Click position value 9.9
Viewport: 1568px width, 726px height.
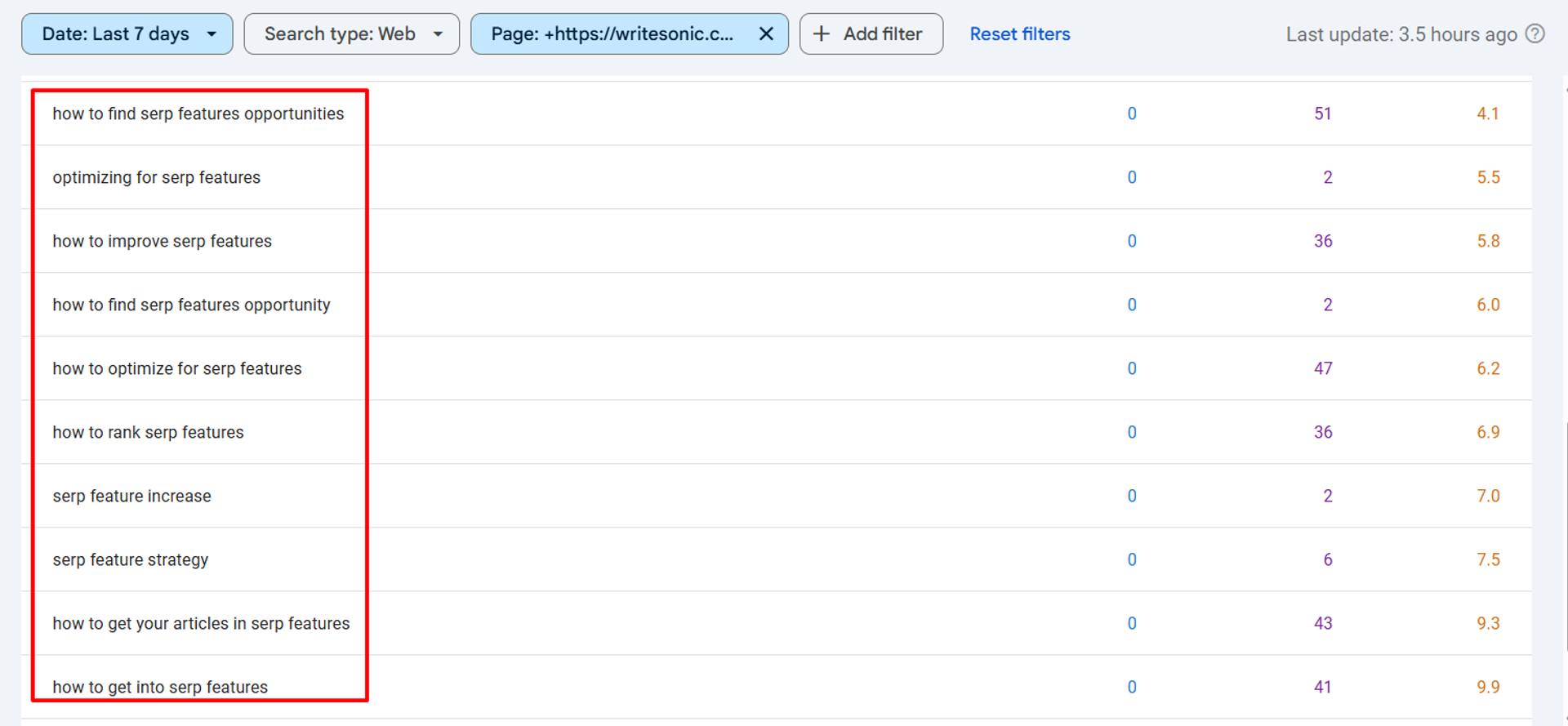pyautogui.click(x=1488, y=687)
